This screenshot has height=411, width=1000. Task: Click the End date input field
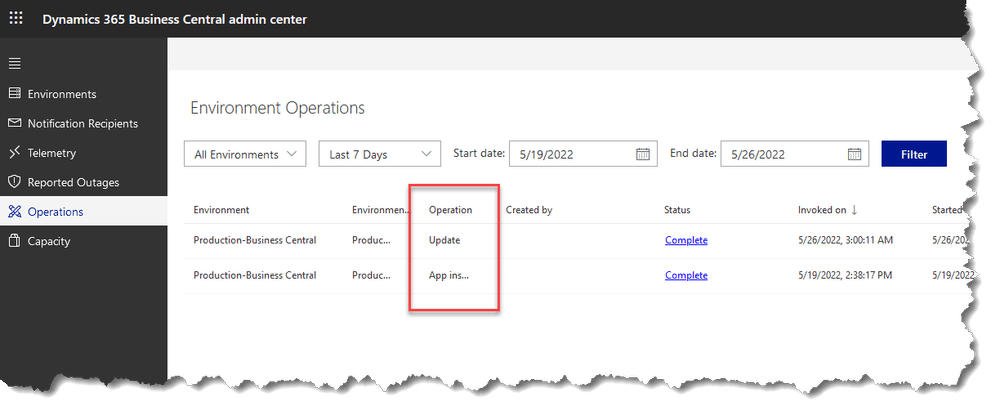click(x=795, y=154)
